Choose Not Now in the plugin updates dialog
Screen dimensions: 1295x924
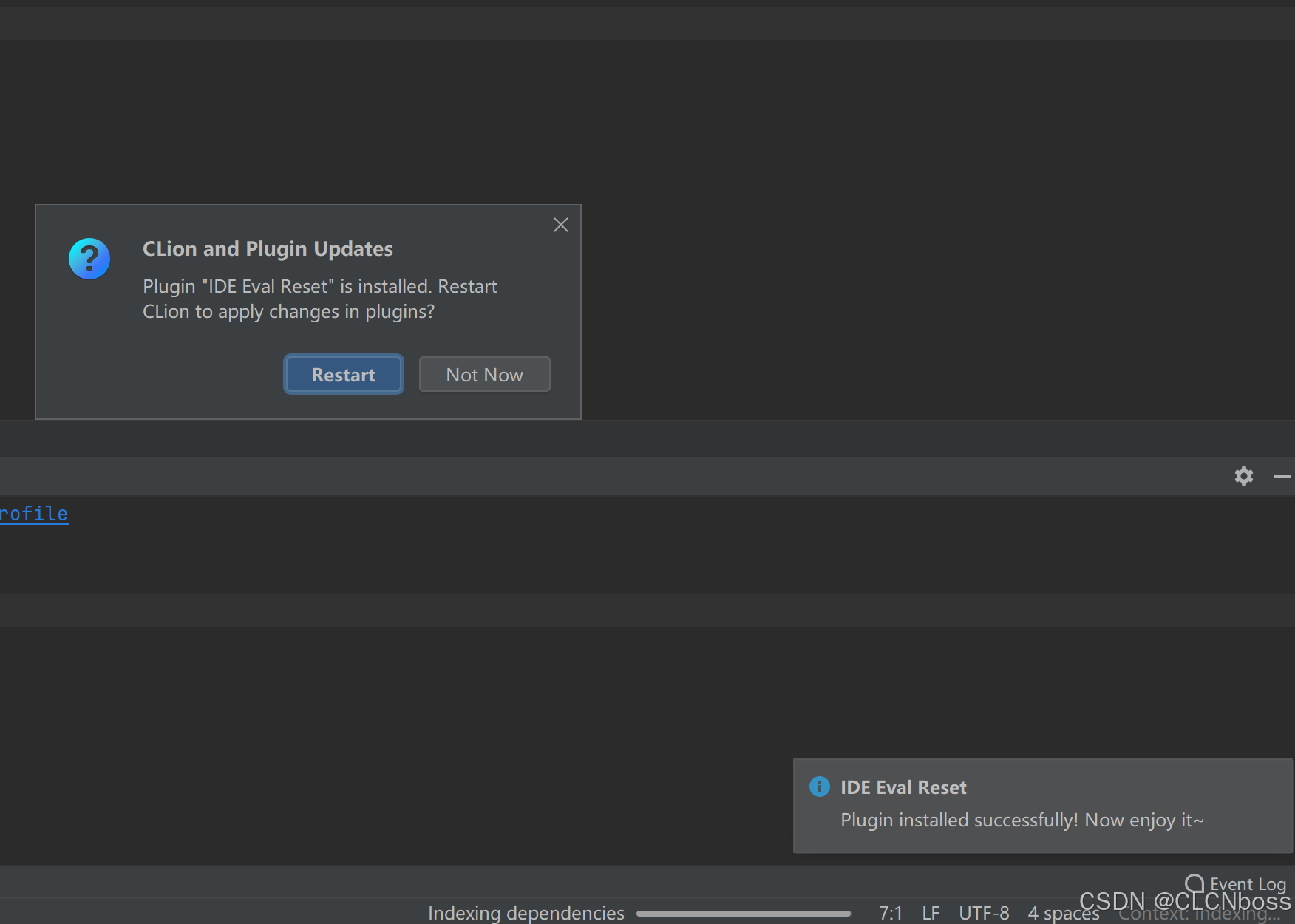(484, 375)
